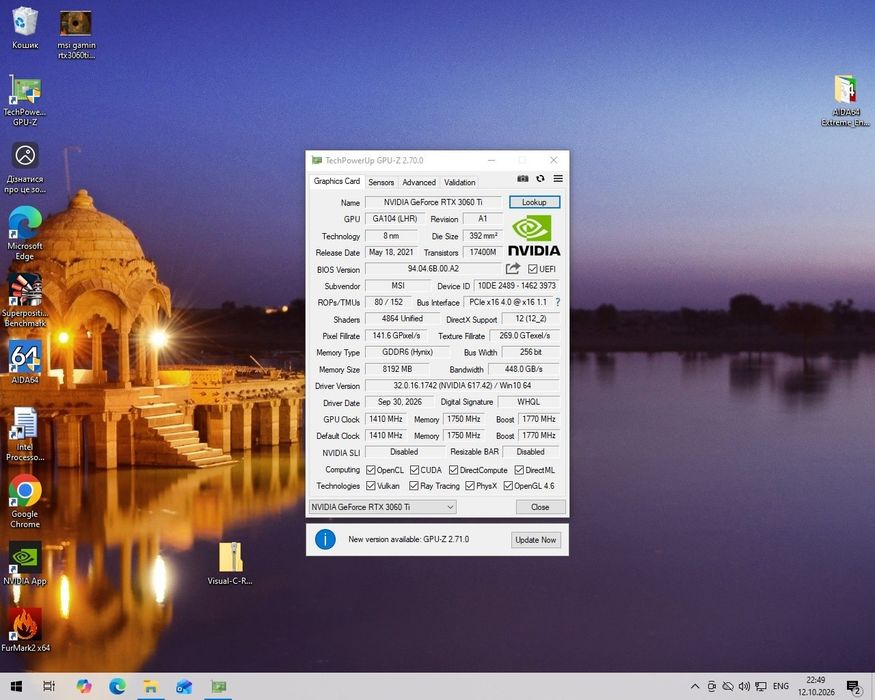The height and width of the screenshot is (700, 875).
Task: Select the NVIDIA App desktop icon
Action: pos(25,564)
